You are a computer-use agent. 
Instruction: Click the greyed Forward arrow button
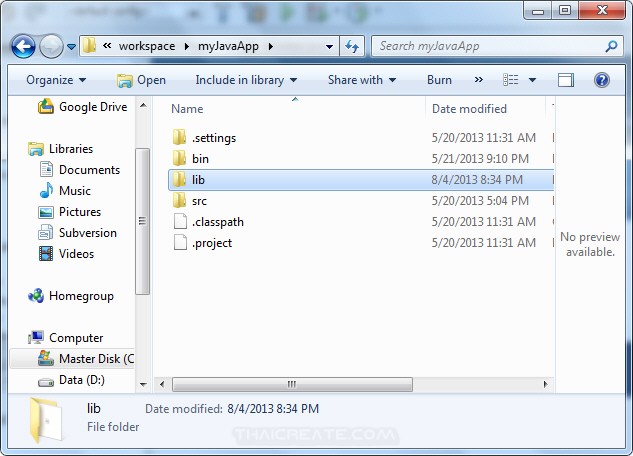51,46
